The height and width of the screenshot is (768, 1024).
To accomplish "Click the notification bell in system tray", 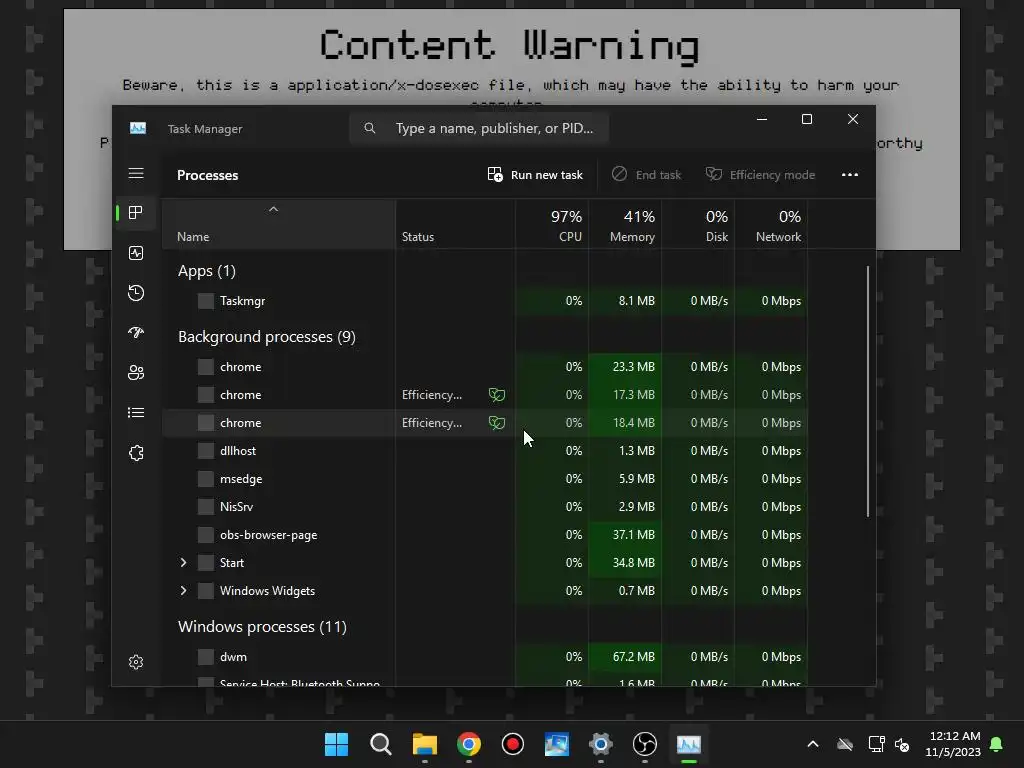I will pos(997,744).
